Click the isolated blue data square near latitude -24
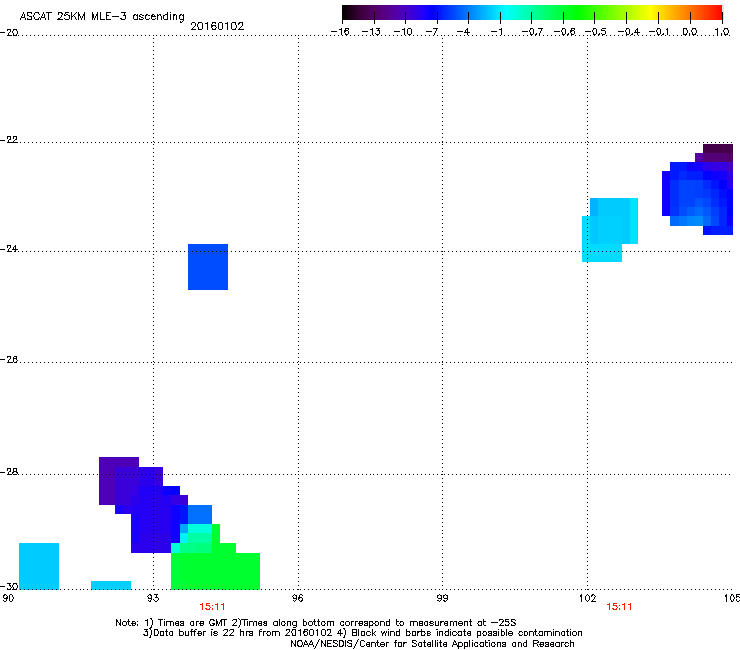The image size is (740, 650). point(208,267)
